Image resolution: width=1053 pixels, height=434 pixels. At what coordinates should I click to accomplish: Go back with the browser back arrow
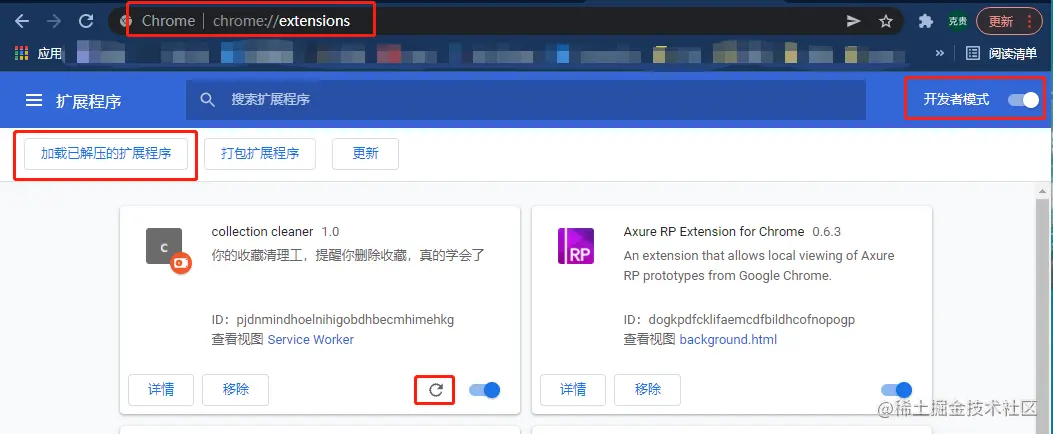pyautogui.click(x=22, y=21)
